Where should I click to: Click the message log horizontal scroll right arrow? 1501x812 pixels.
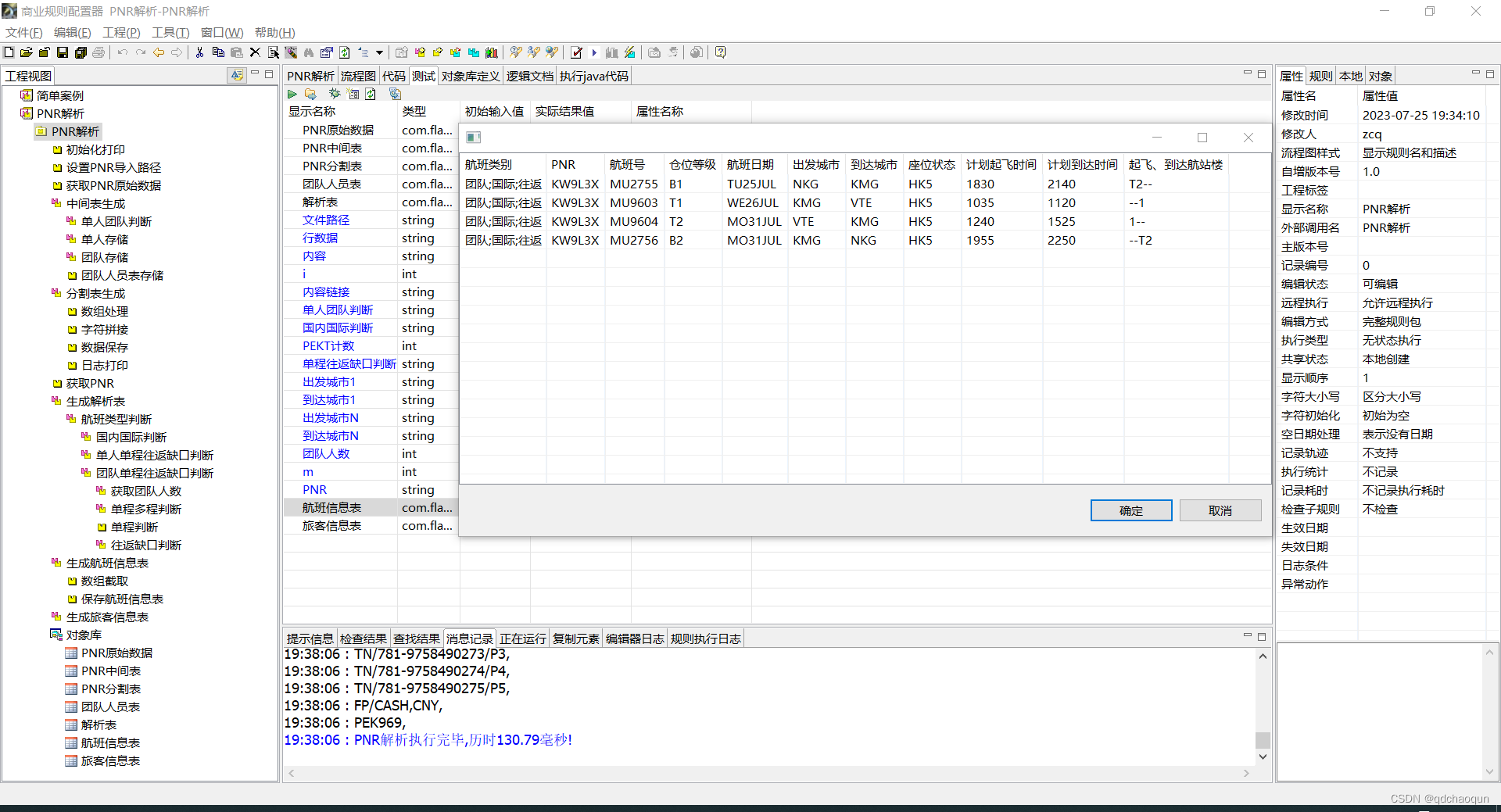tap(1247, 773)
